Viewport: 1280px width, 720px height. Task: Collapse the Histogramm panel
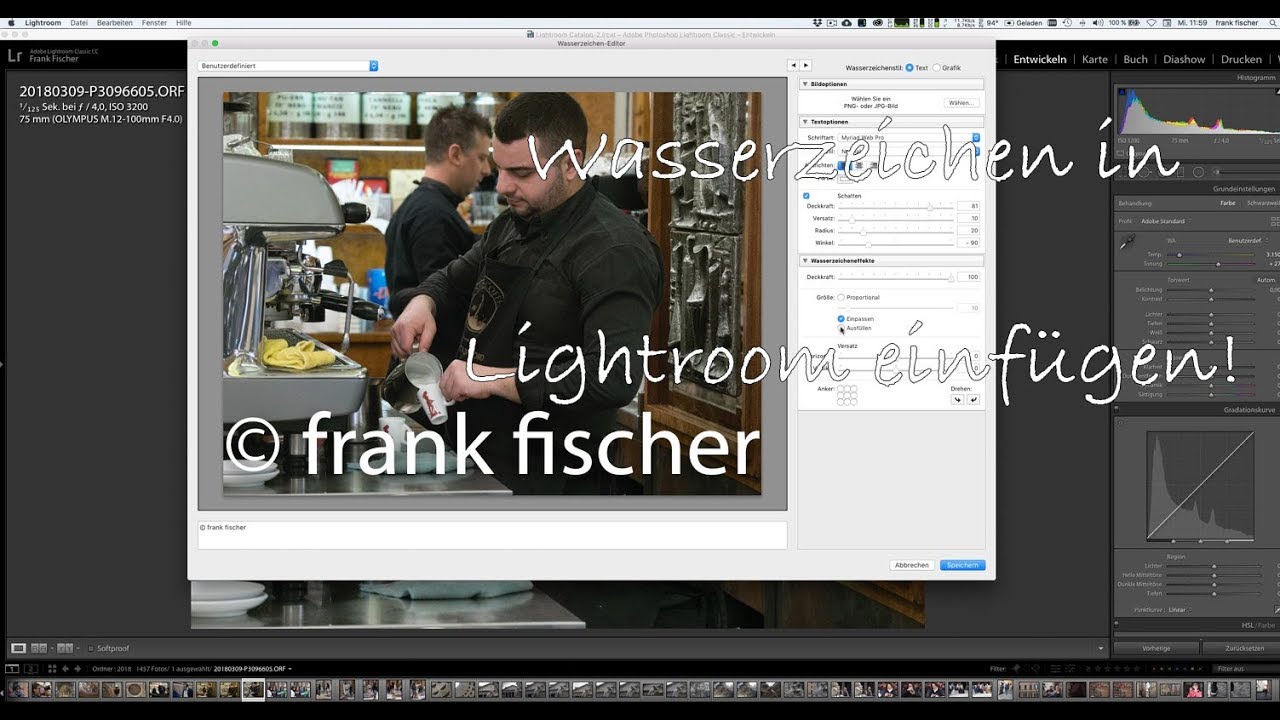click(1256, 77)
